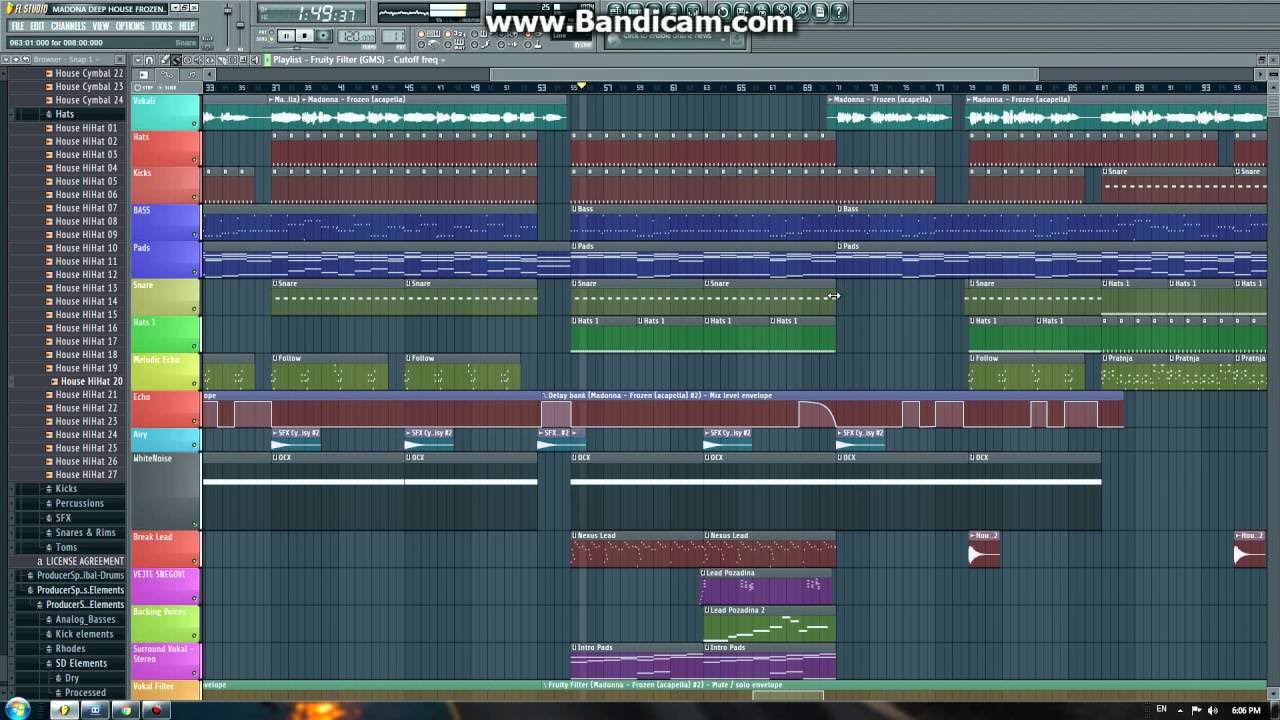Open the FILE menu

pyautogui.click(x=17, y=26)
